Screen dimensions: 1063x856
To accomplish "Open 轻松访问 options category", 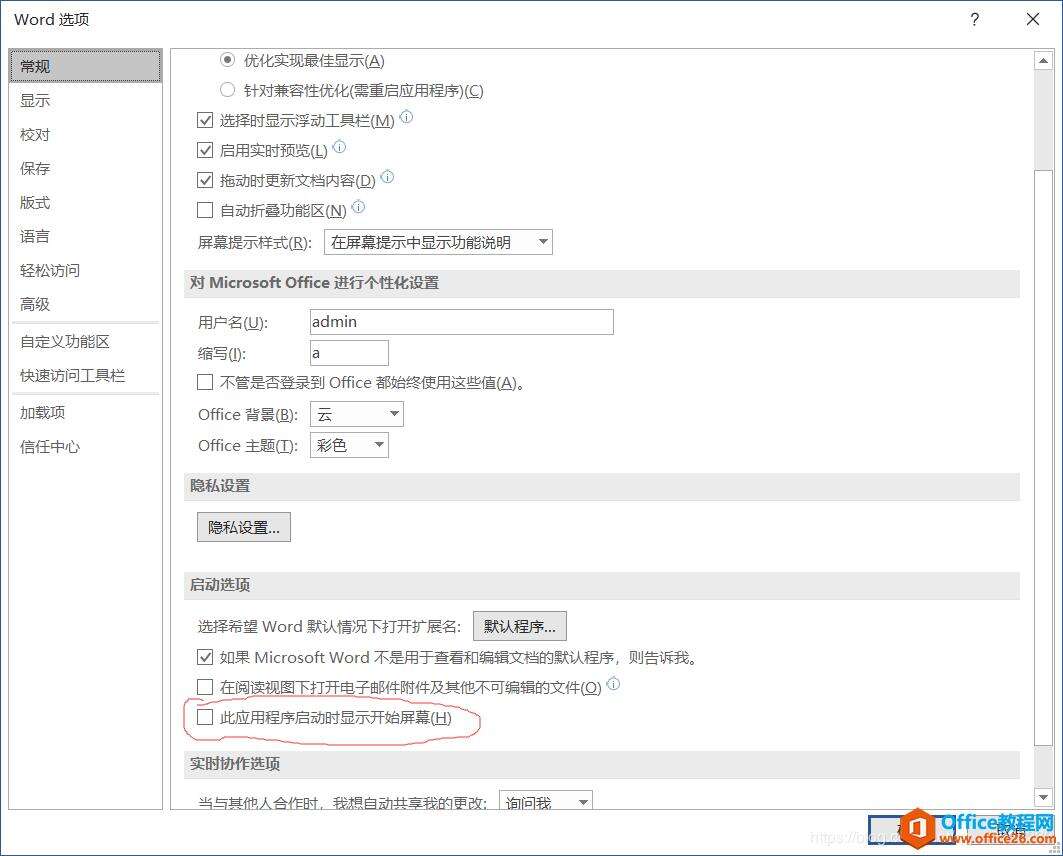I will click(x=85, y=270).
